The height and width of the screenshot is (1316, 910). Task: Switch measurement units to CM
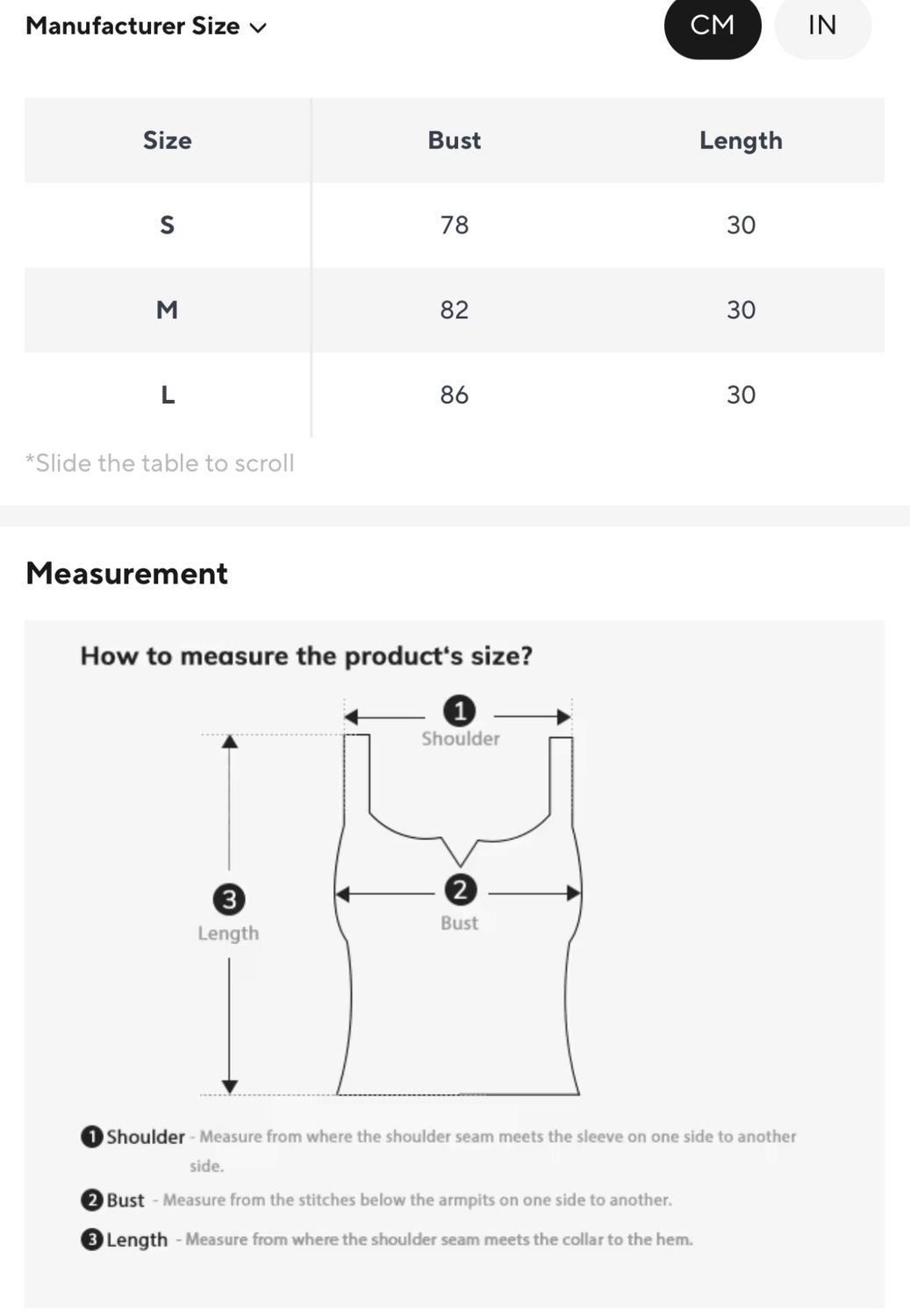713,25
